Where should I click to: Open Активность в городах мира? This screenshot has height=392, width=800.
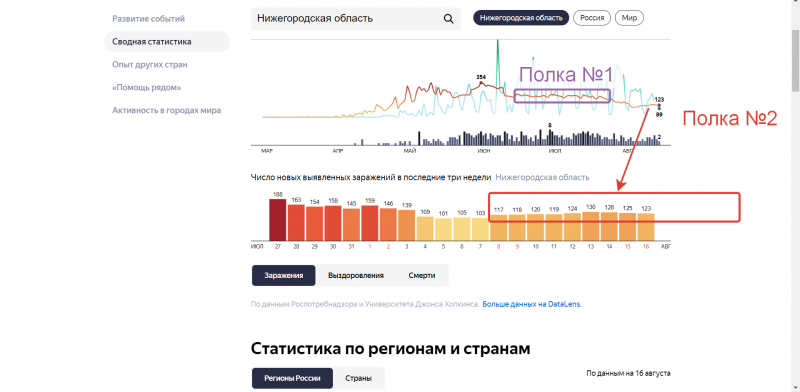click(166, 110)
